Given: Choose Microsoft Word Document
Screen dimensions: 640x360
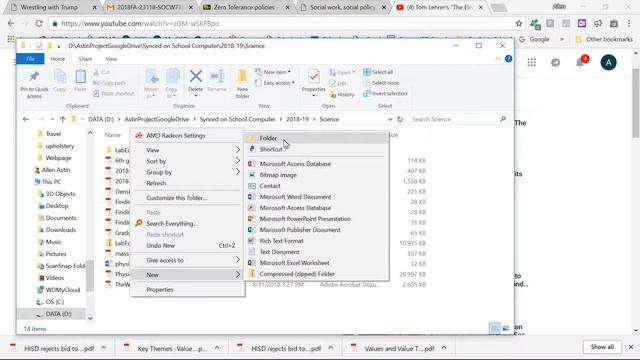Looking at the screenshot, I should coord(316,197).
